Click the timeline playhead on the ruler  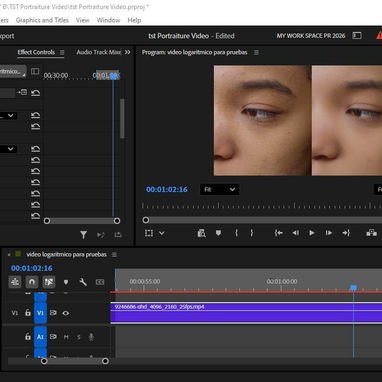tap(353, 288)
